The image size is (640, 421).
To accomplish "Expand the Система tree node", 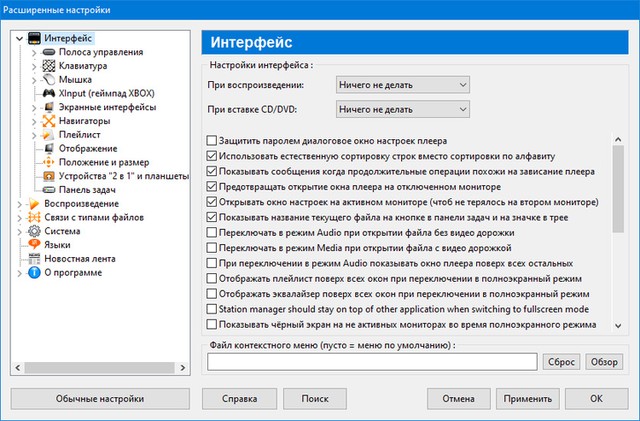I will 21,230.
